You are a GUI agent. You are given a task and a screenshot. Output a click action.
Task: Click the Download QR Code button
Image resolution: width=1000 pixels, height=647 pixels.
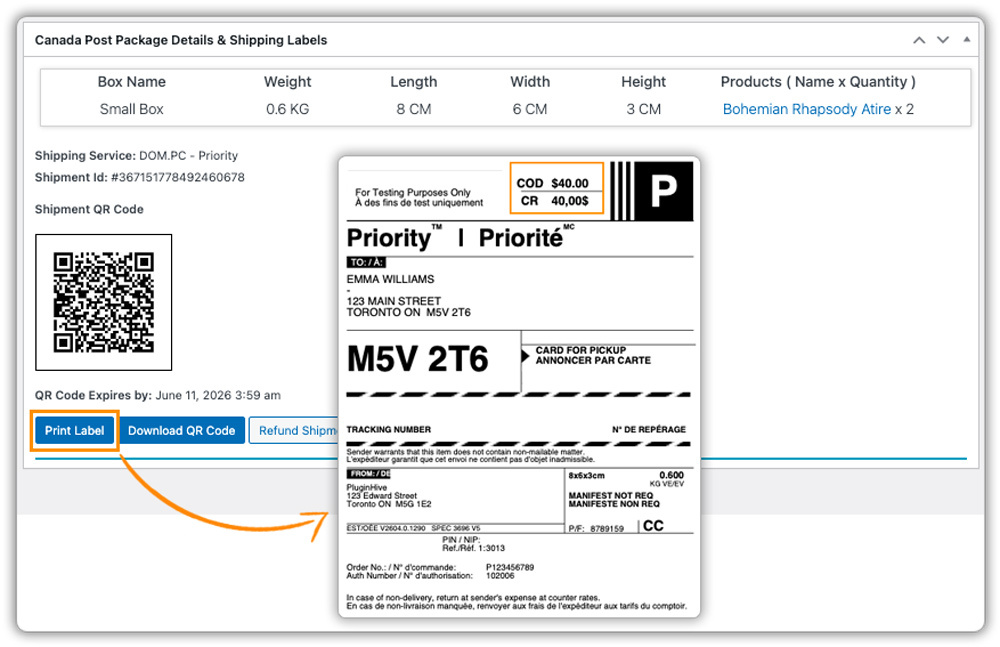[x=182, y=431]
